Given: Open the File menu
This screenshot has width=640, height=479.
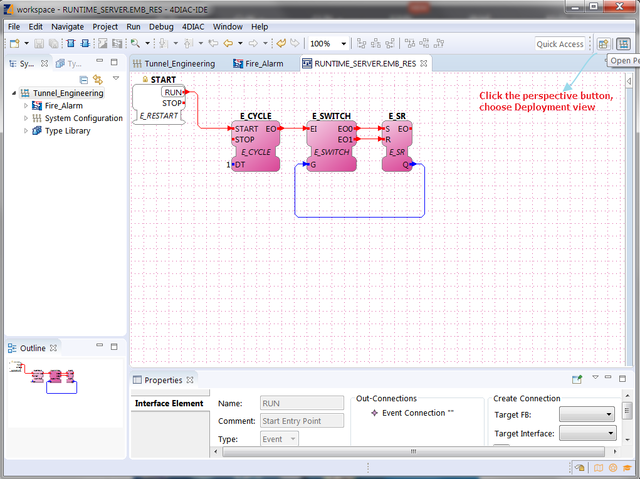Looking at the screenshot, I should pyautogui.click(x=13, y=27).
